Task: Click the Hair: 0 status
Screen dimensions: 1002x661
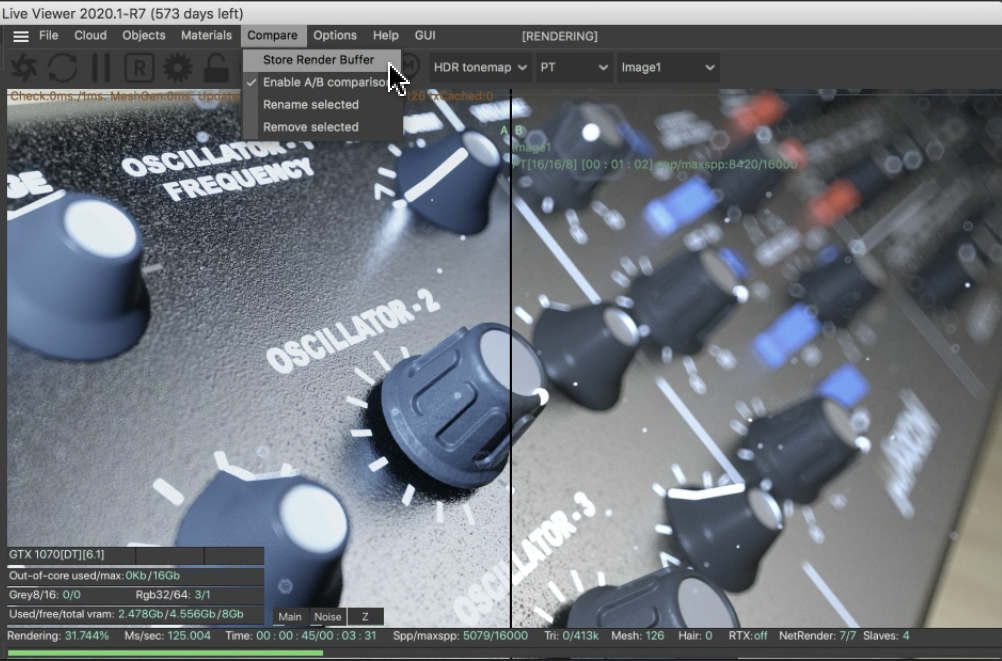Action: (695, 636)
